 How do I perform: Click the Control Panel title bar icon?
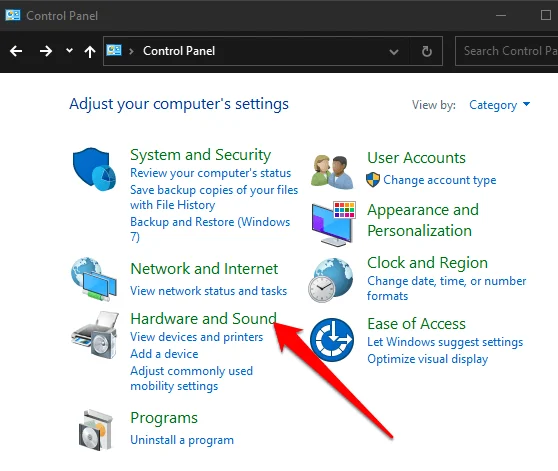pos(13,15)
